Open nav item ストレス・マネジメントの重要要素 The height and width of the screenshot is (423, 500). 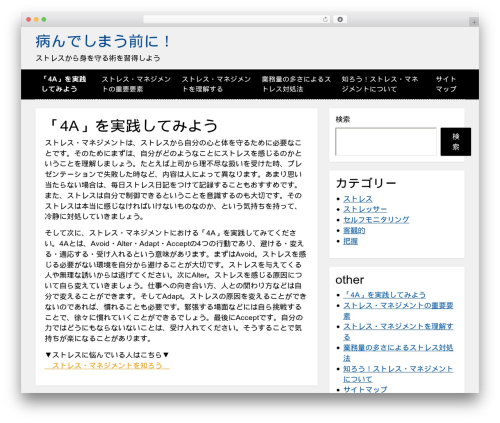(136, 84)
